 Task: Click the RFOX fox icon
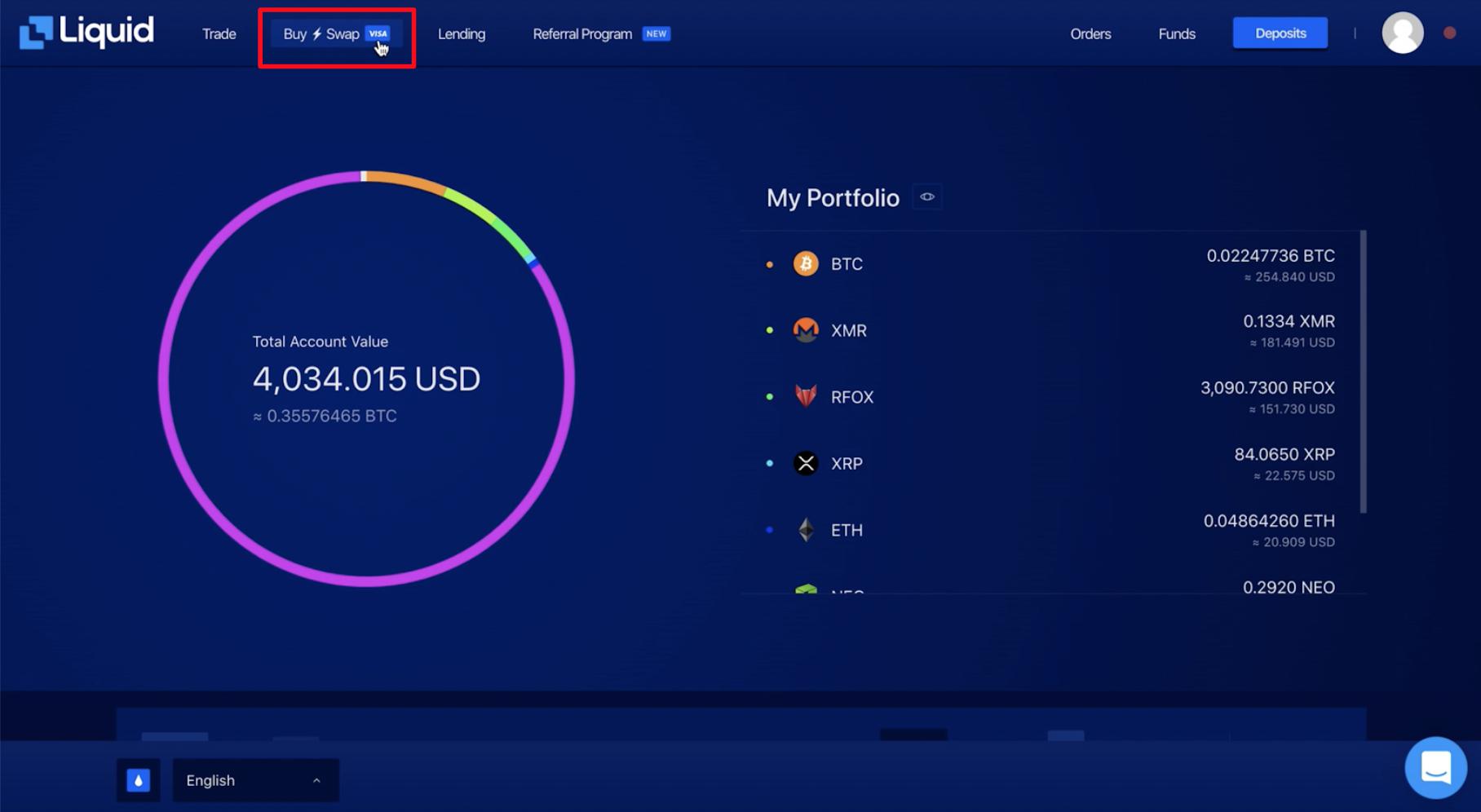806,396
